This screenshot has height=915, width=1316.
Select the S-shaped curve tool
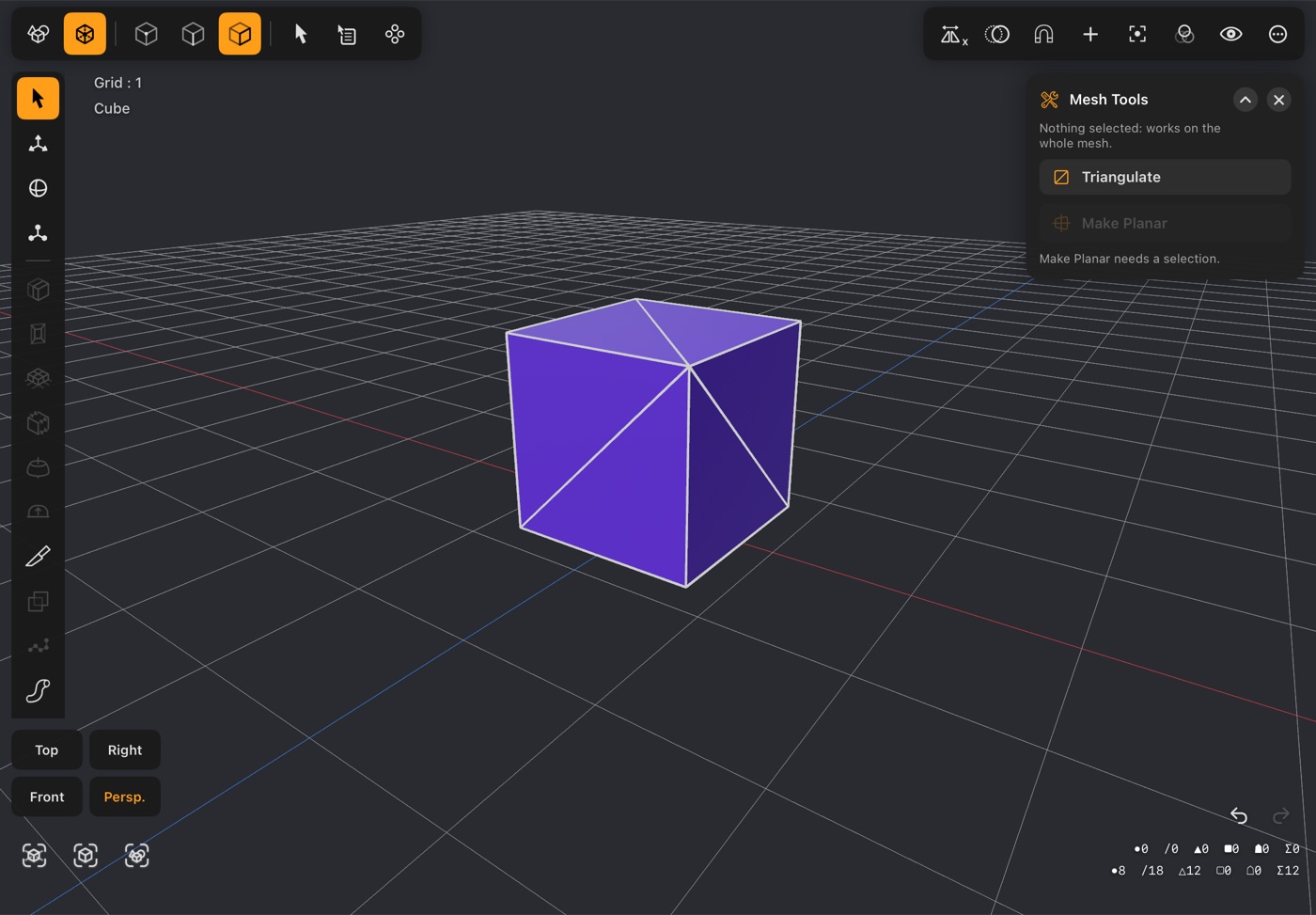point(38,691)
